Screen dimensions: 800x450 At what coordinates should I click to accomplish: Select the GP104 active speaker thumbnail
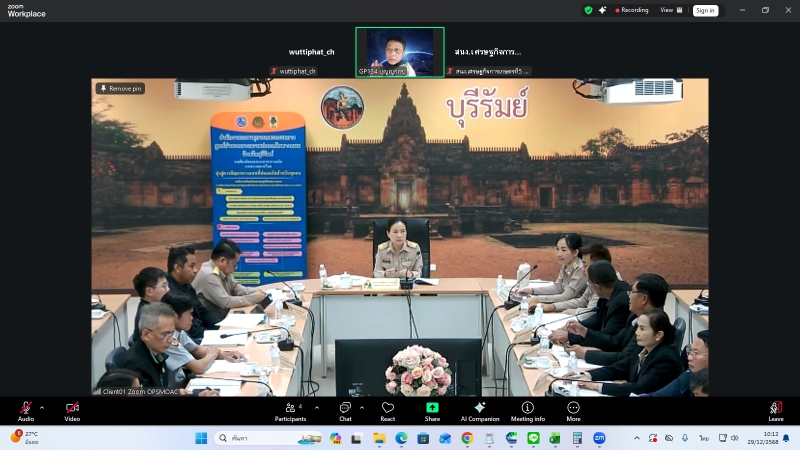[x=400, y=52]
